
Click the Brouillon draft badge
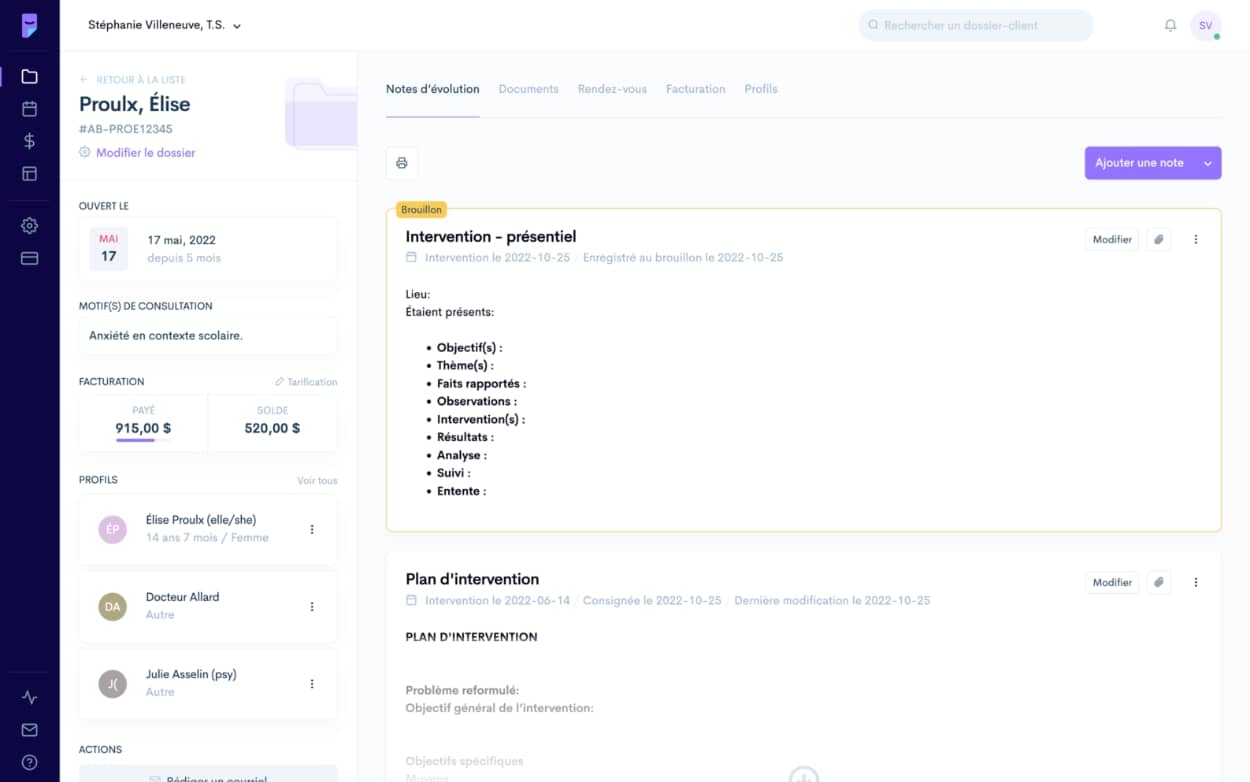[421, 210]
